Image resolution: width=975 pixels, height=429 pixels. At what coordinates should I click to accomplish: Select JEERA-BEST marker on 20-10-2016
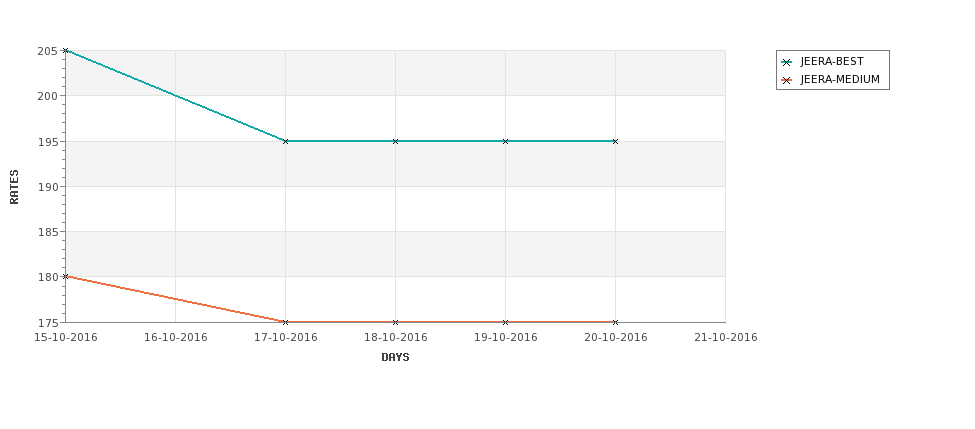615,141
